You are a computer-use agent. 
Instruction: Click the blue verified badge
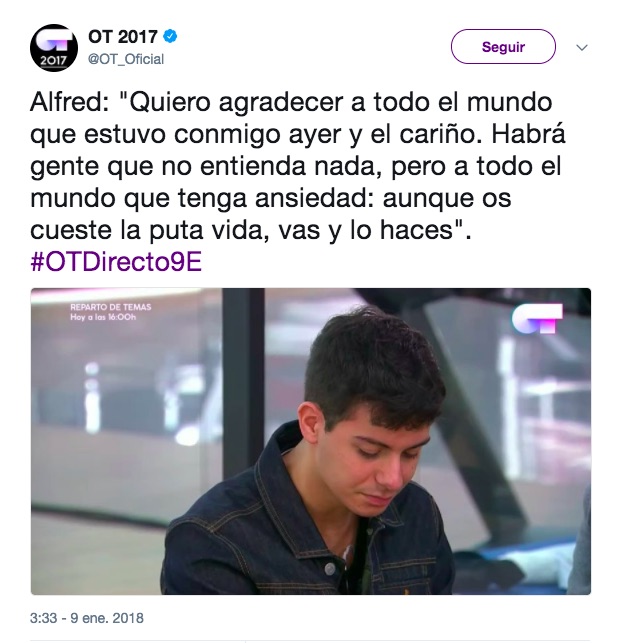(170, 36)
